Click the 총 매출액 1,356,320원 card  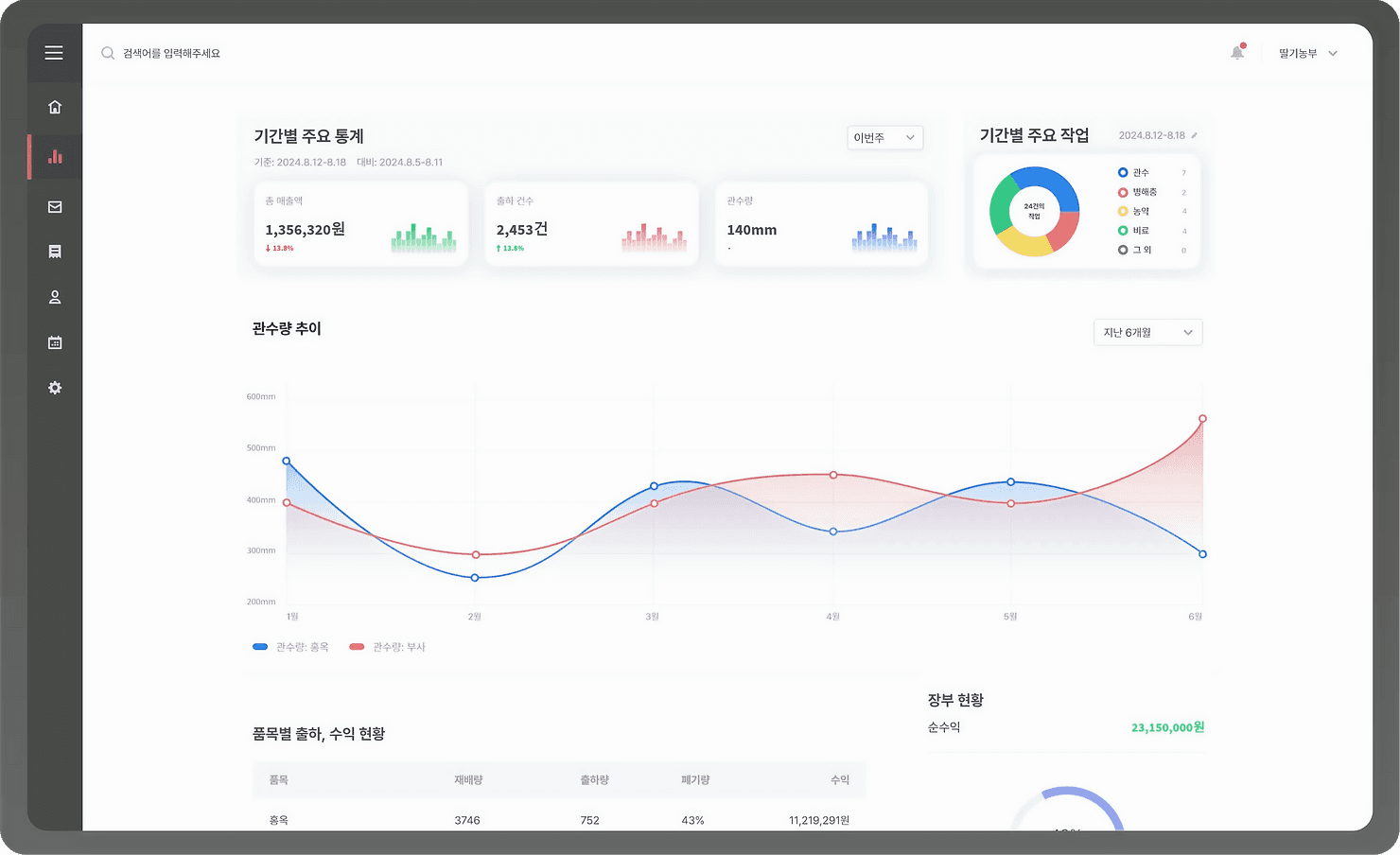pos(360,224)
